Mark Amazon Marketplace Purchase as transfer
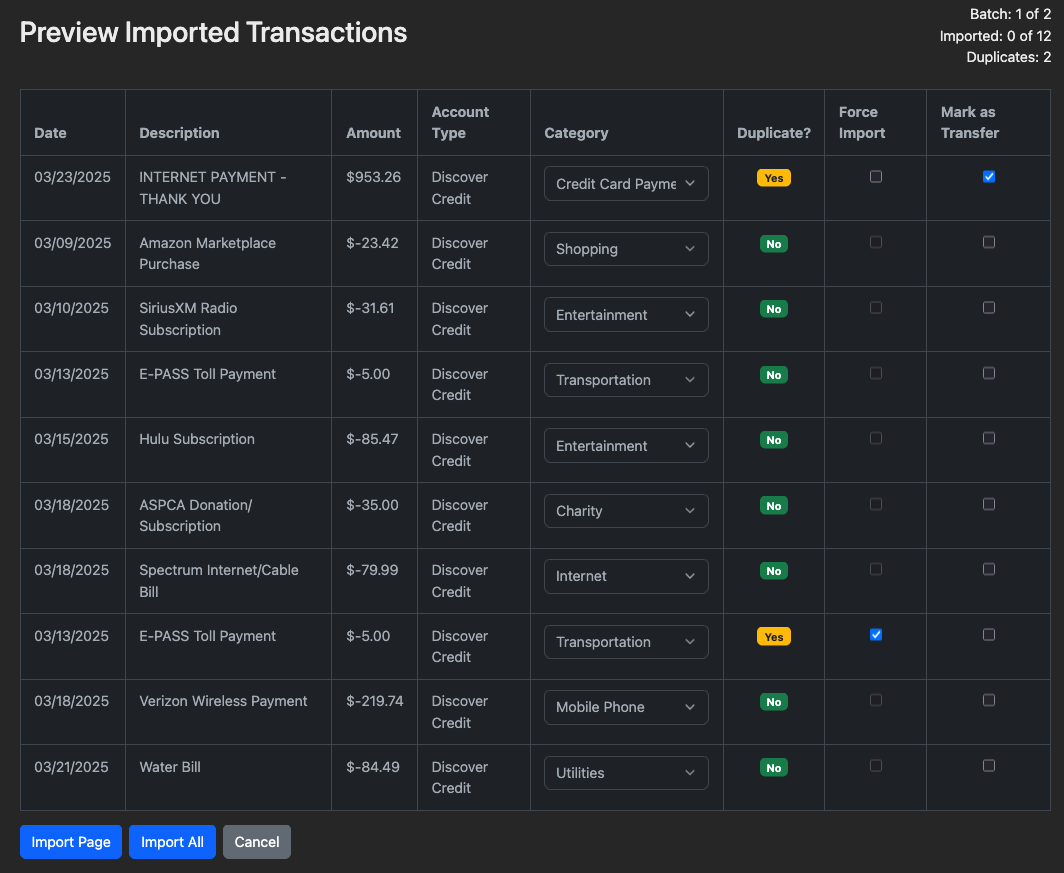Image resolution: width=1064 pixels, height=873 pixels. pos(989,242)
